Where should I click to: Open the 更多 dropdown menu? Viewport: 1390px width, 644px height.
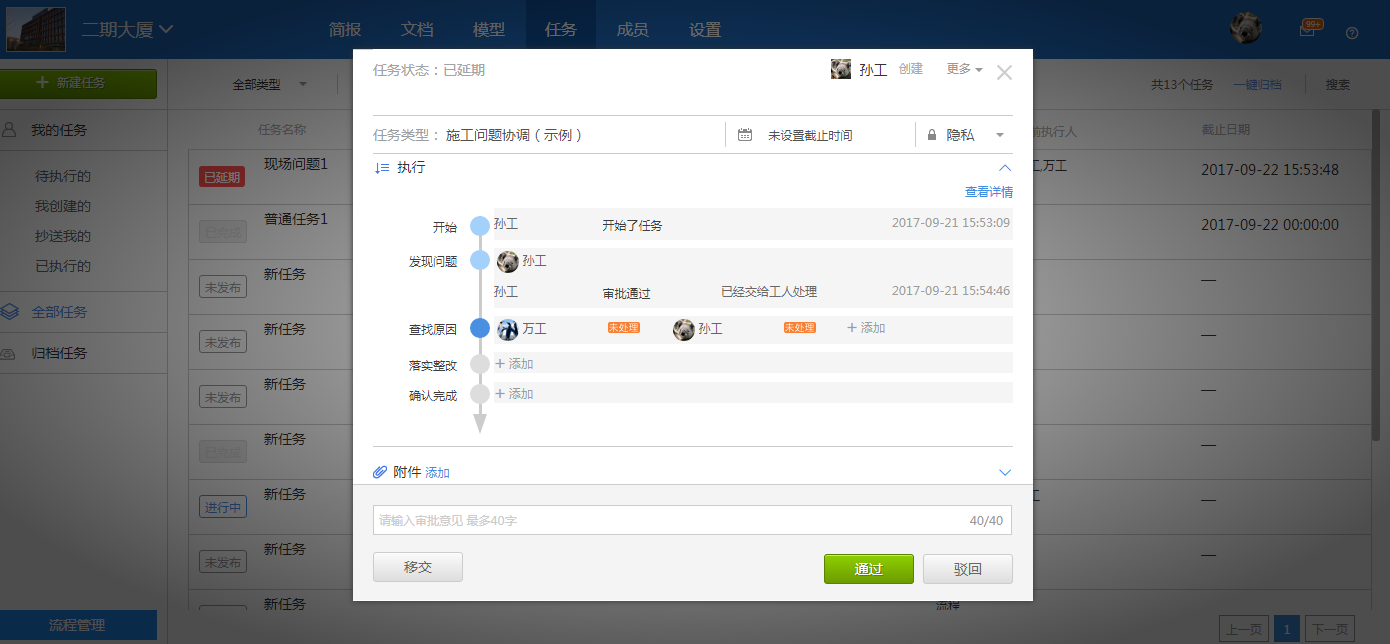[964, 69]
